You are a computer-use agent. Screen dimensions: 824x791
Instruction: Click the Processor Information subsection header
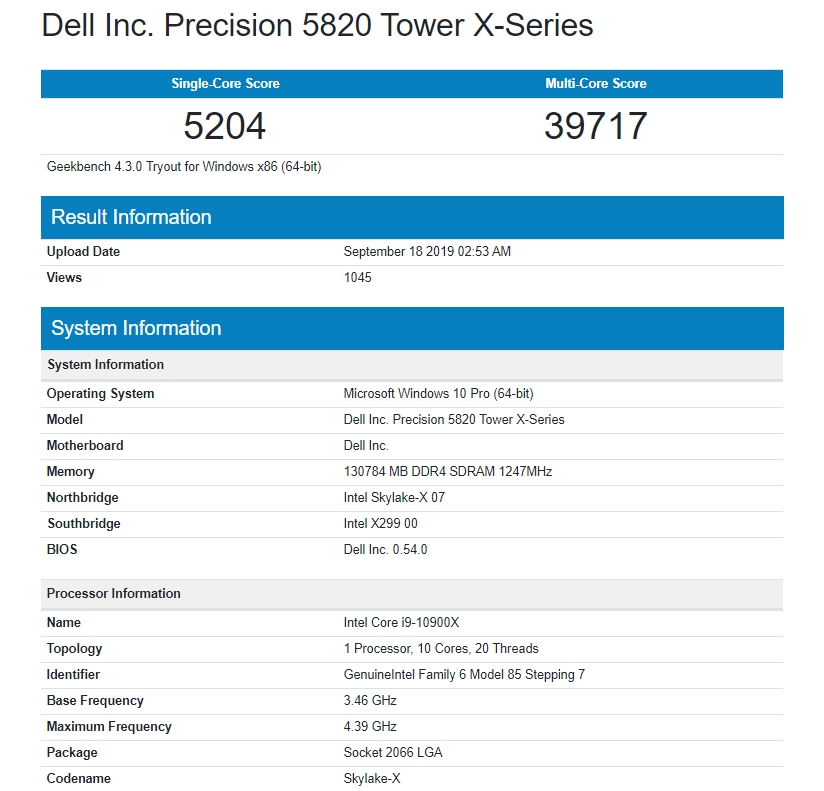[113, 594]
